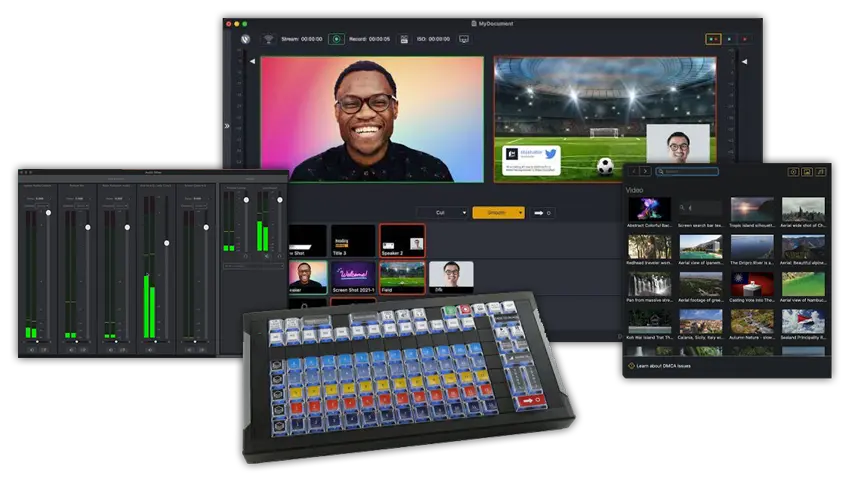Open the output monitor display icon
The width and height of the screenshot is (850, 477).
463,39
